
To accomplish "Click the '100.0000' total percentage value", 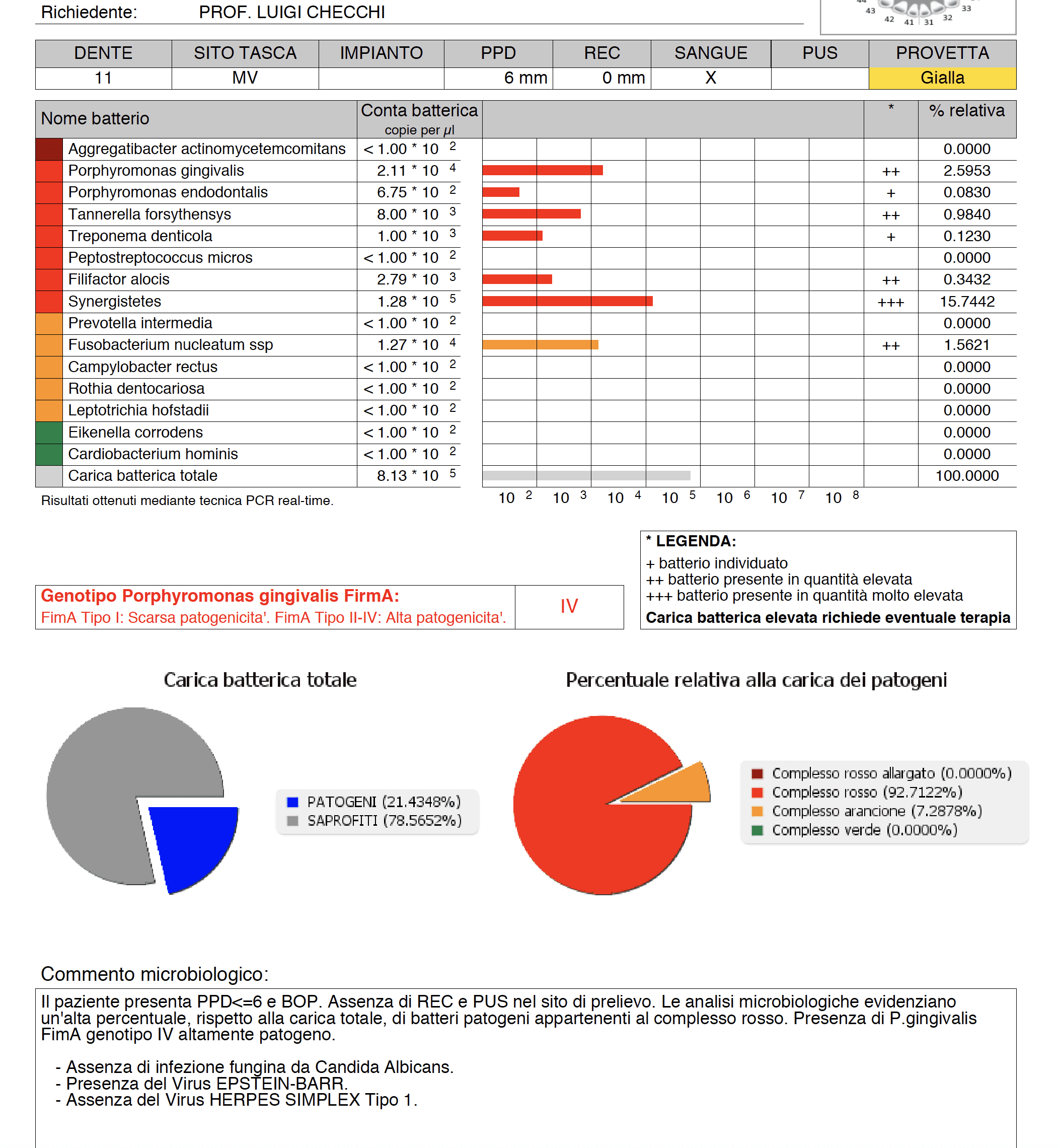I will (x=967, y=476).
